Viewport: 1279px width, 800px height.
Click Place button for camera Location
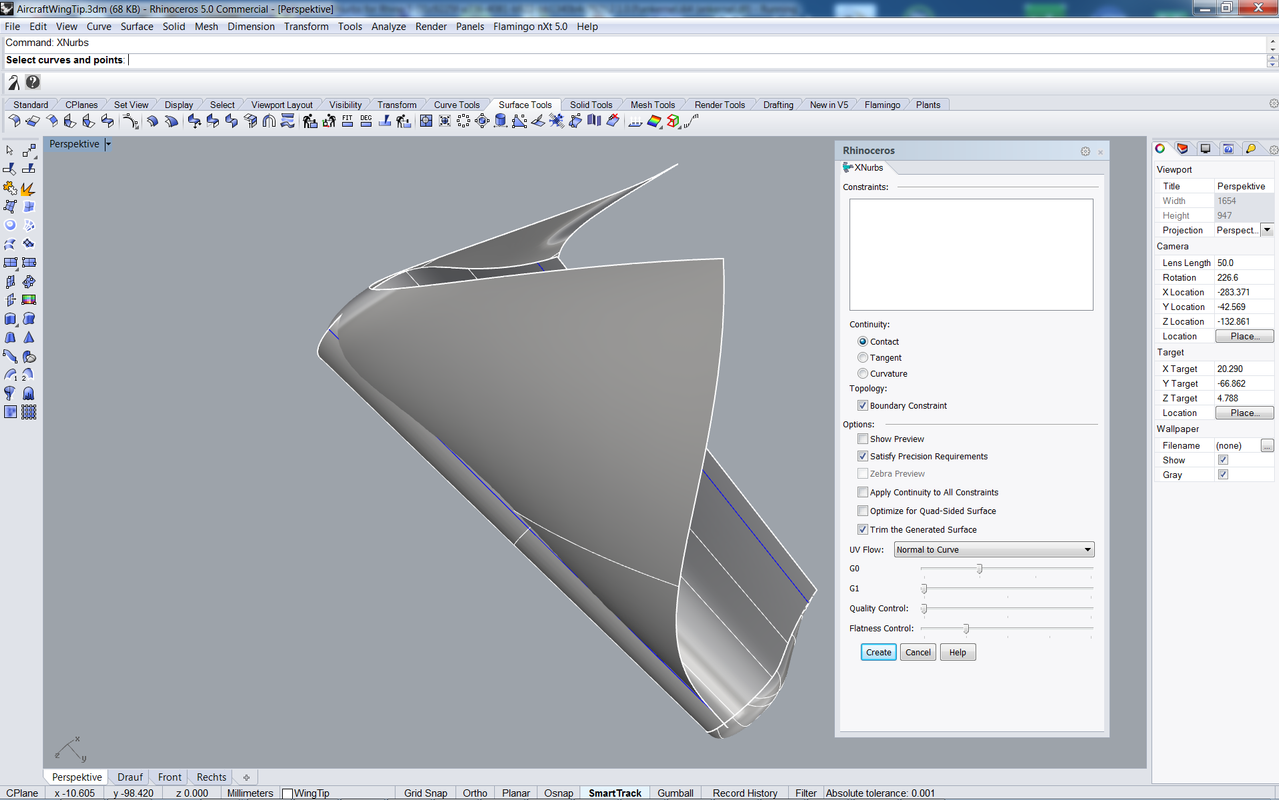pos(1244,337)
